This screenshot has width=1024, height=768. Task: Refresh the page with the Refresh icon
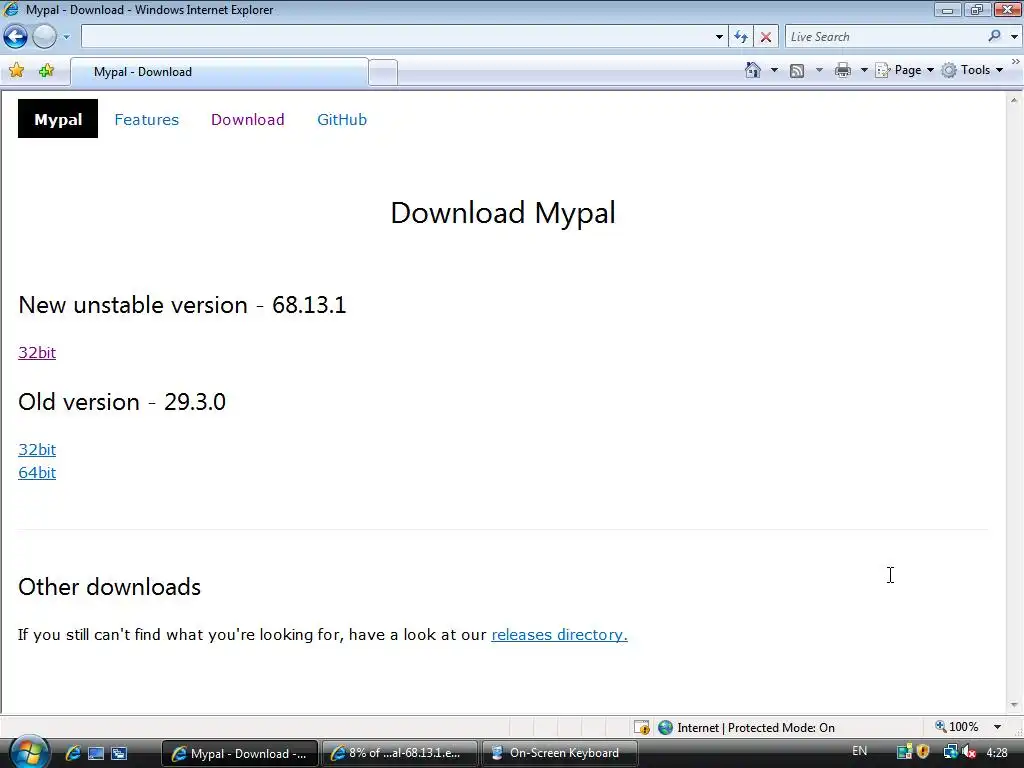741,37
